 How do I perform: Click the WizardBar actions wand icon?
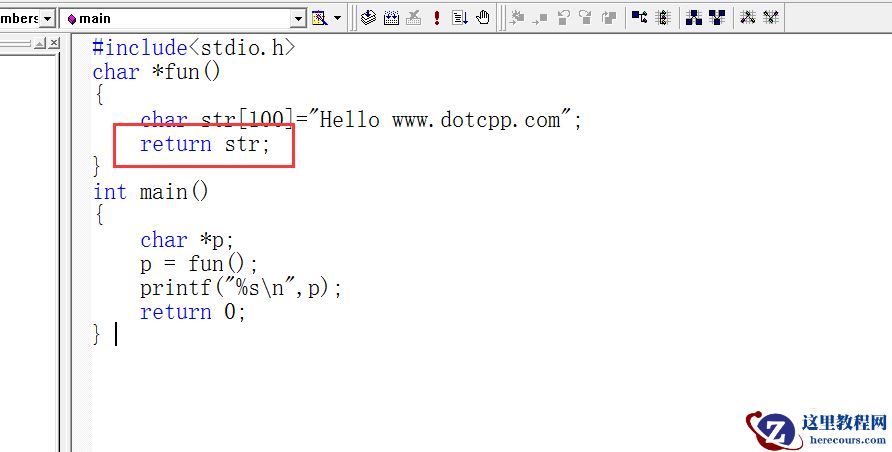(319, 18)
